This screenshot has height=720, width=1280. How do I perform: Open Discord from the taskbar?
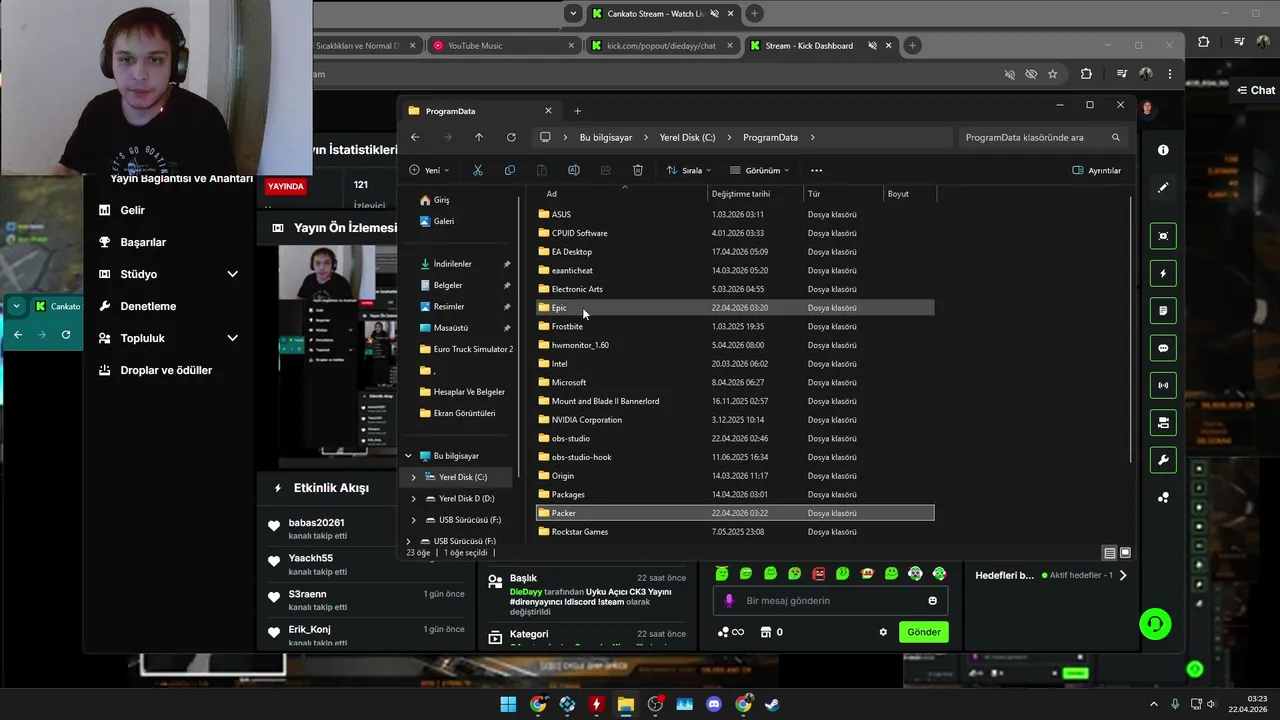pyautogui.click(x=714, y=704)
